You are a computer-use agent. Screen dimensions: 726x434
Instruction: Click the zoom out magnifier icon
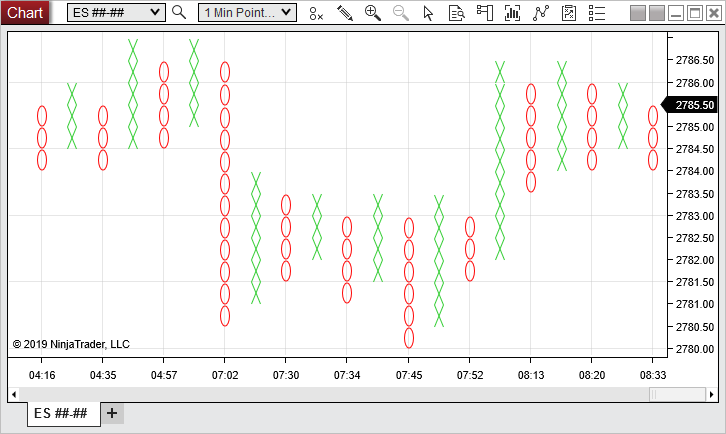click(x=401, y=13)
